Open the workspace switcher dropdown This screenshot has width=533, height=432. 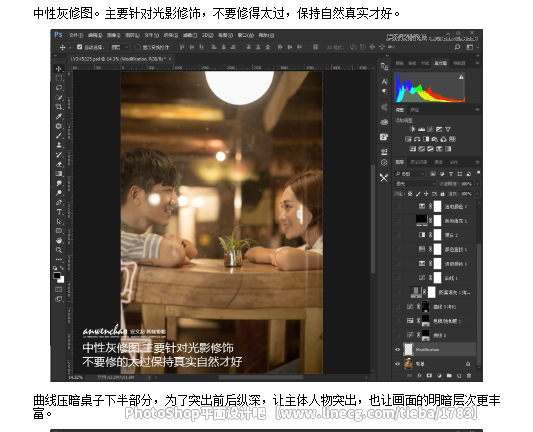click(x=471, y=47)
